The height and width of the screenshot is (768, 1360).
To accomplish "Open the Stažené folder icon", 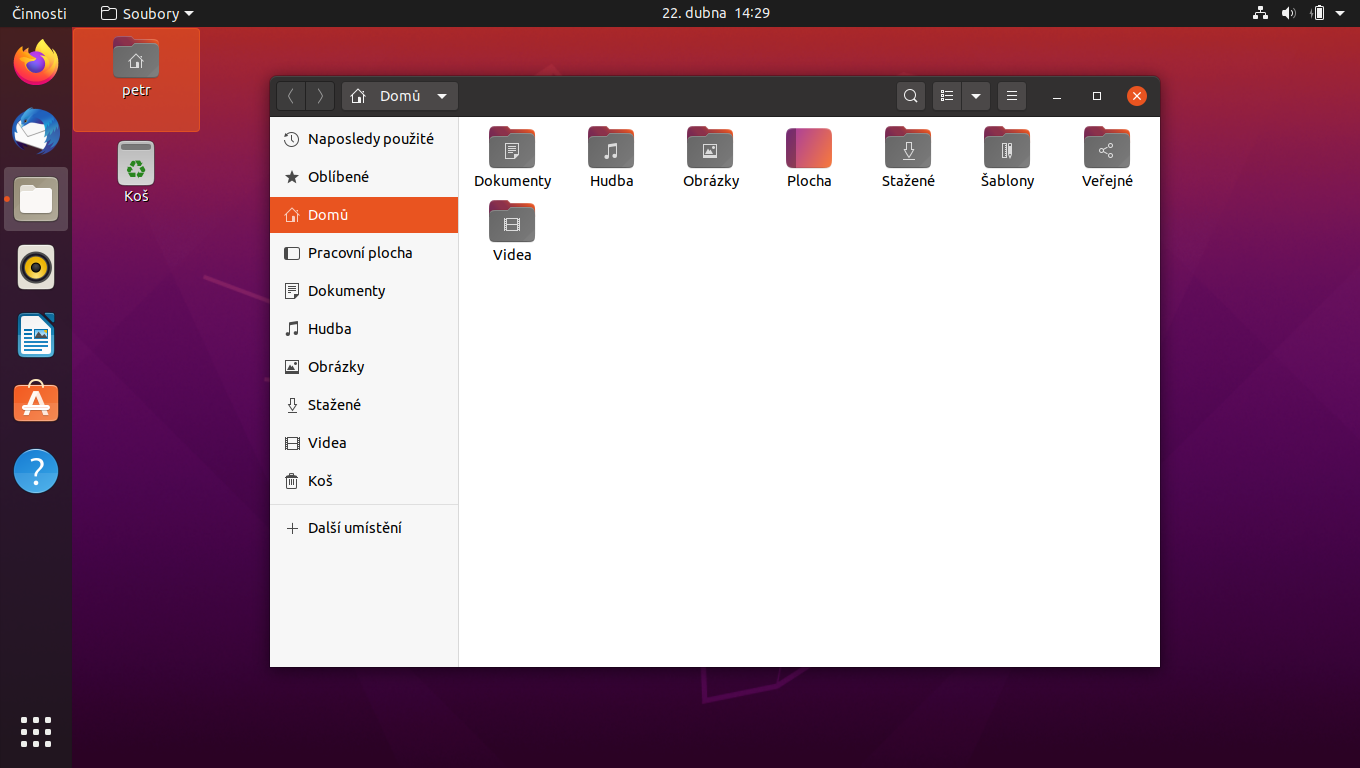I will point(908,148).
